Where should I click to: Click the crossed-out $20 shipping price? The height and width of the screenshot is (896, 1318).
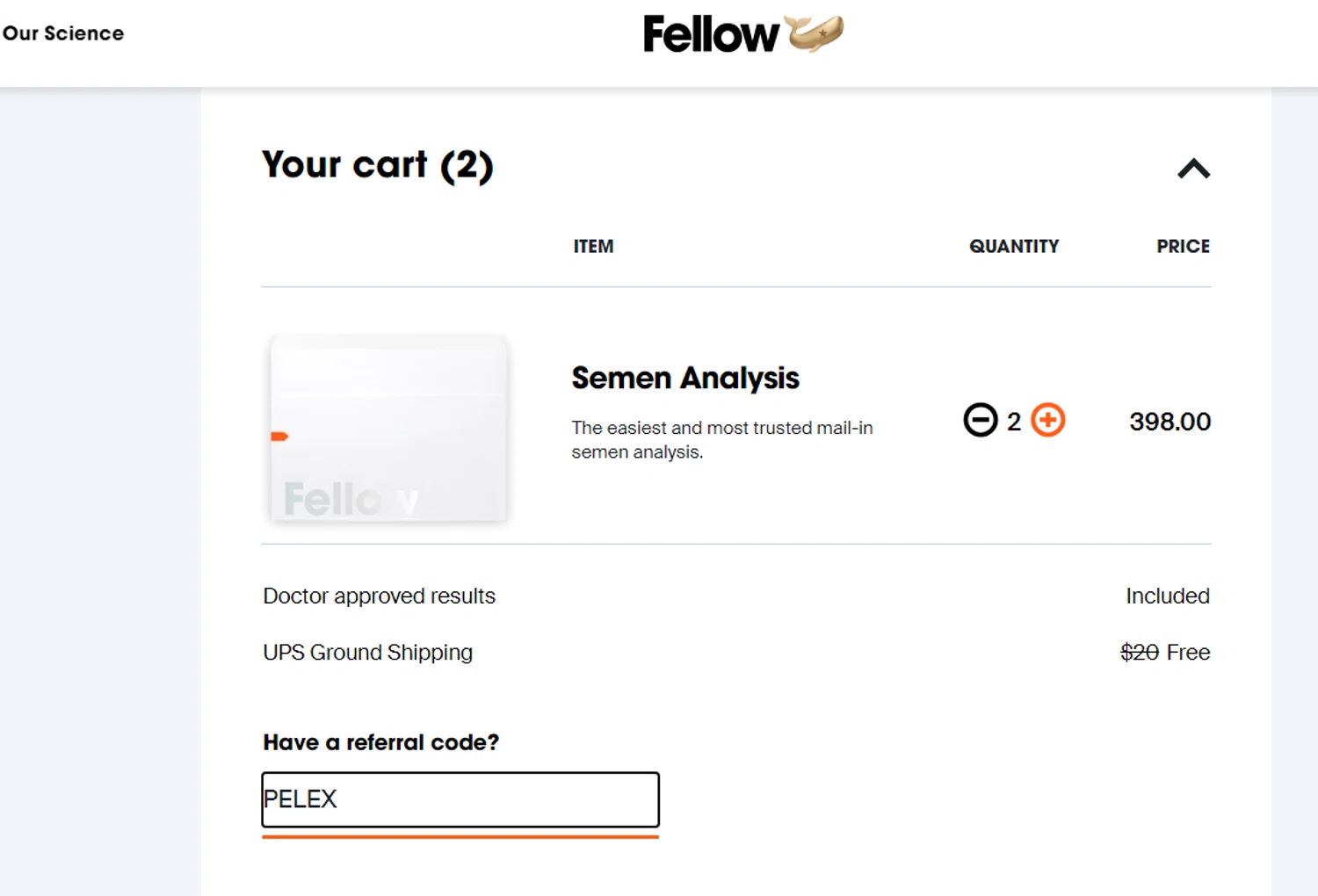pos(1139,653)
